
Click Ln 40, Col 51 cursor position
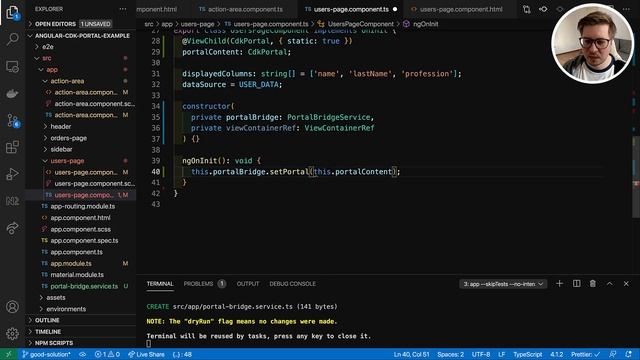pos(411,354)
